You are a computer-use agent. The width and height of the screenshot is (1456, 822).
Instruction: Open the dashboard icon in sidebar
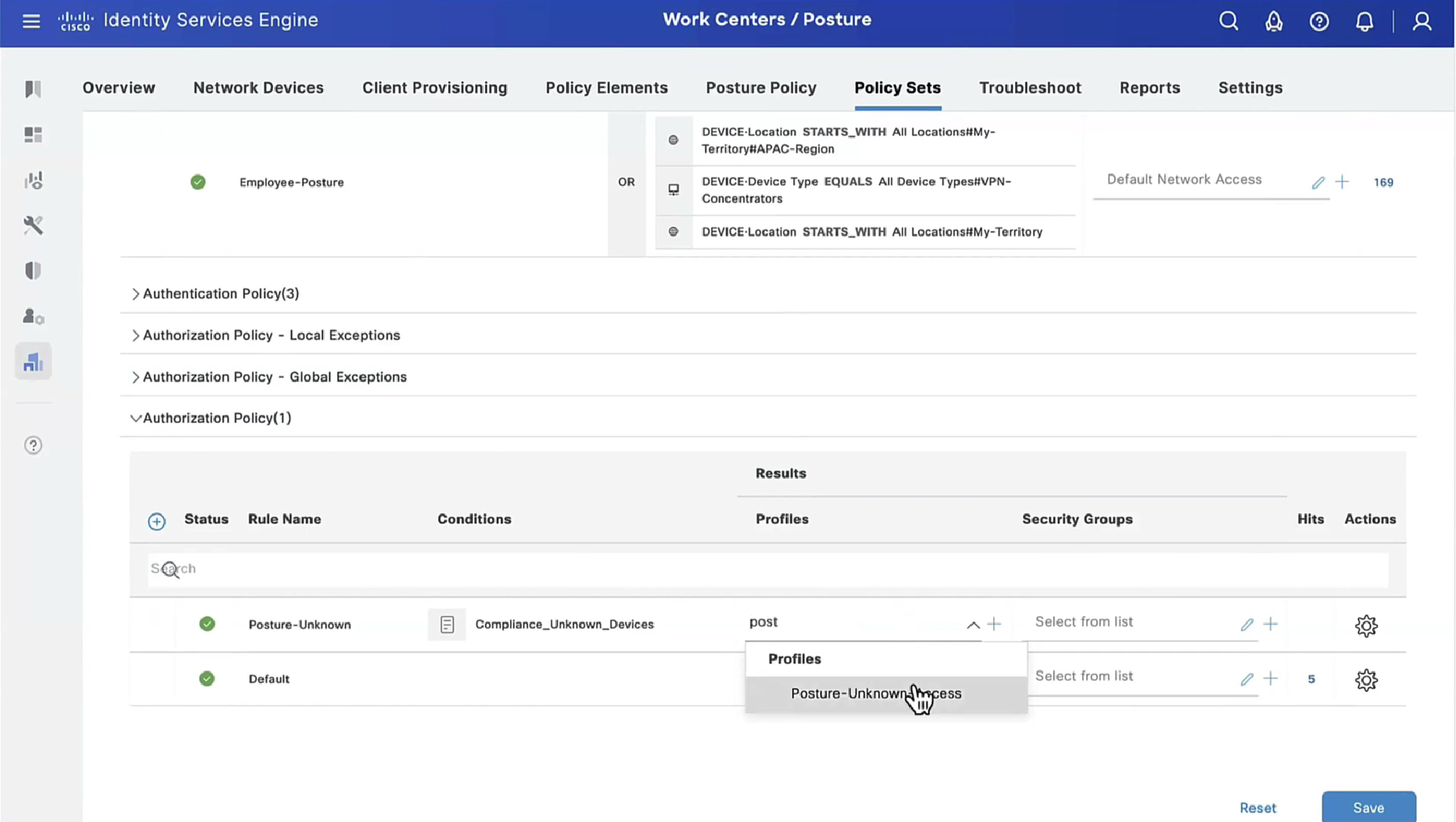click(33, 134)
